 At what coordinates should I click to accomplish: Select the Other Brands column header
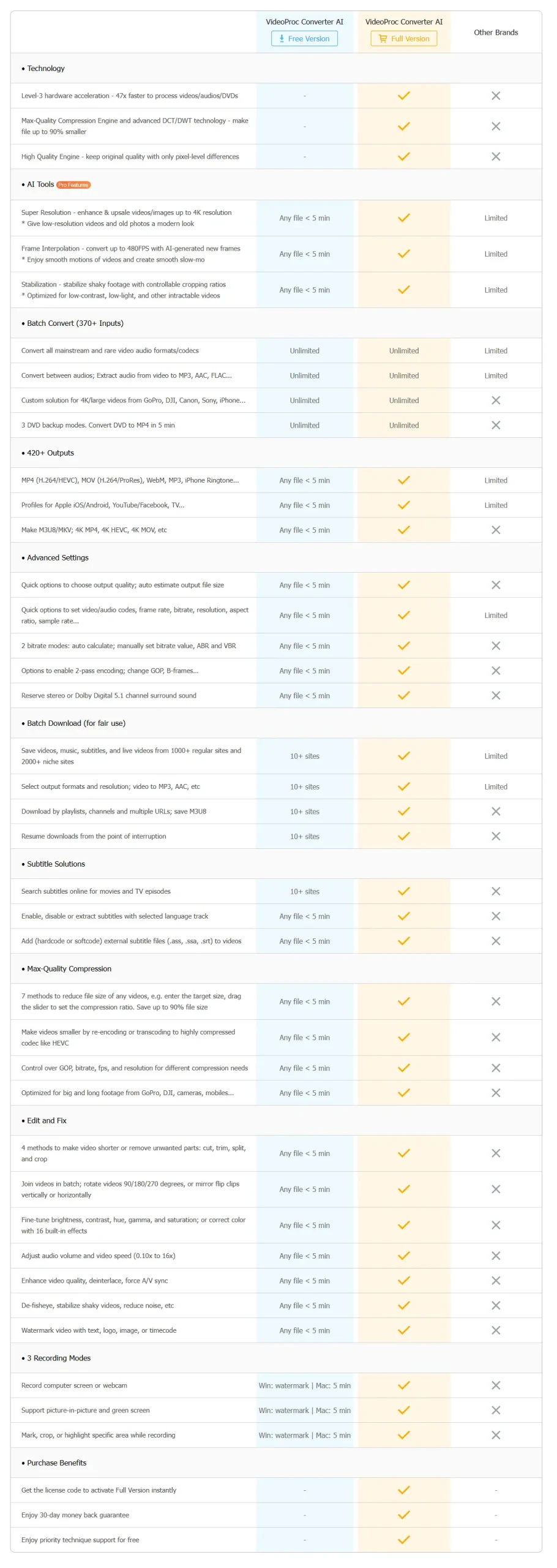496,32
